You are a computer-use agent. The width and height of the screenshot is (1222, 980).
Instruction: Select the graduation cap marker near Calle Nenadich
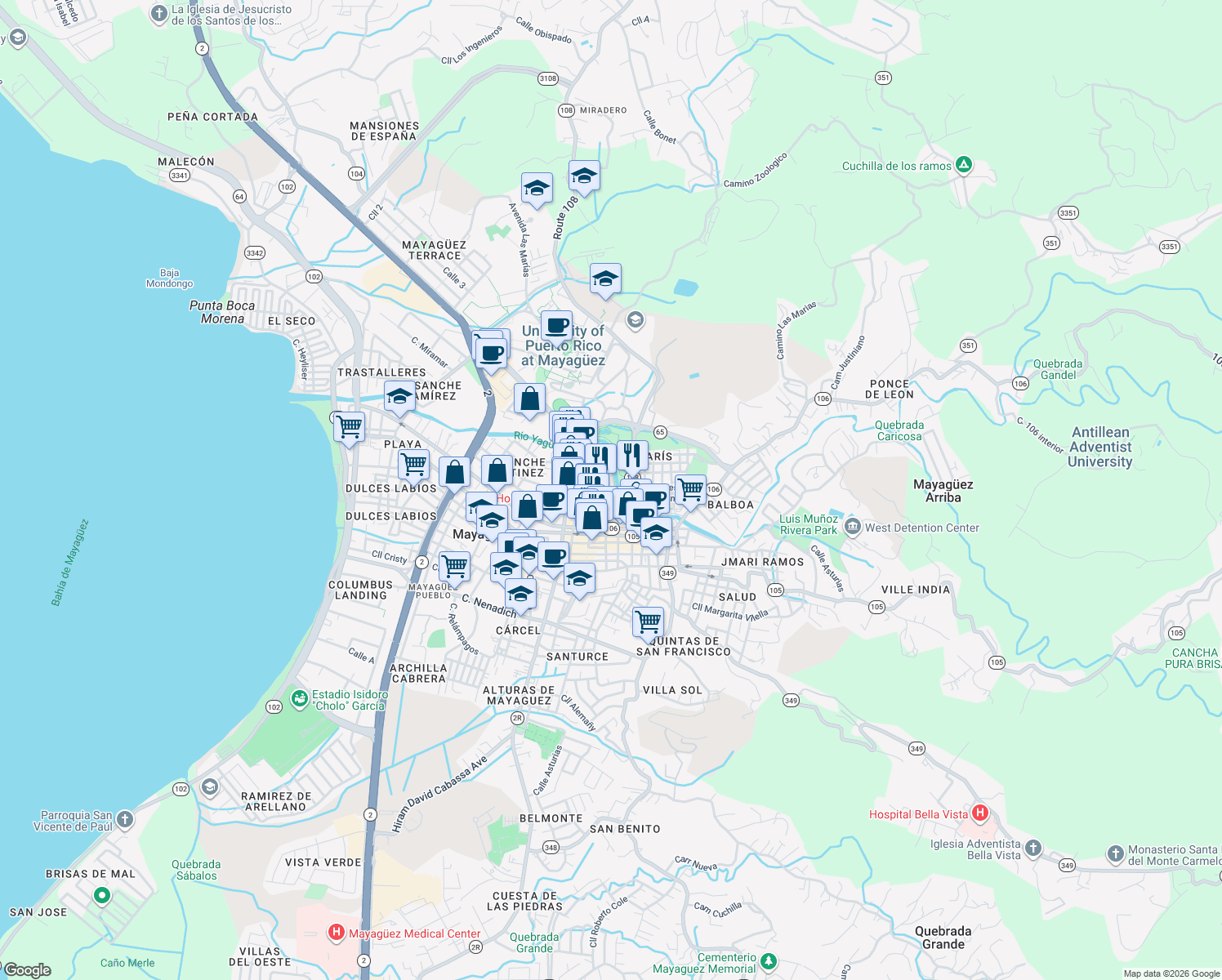520,594
